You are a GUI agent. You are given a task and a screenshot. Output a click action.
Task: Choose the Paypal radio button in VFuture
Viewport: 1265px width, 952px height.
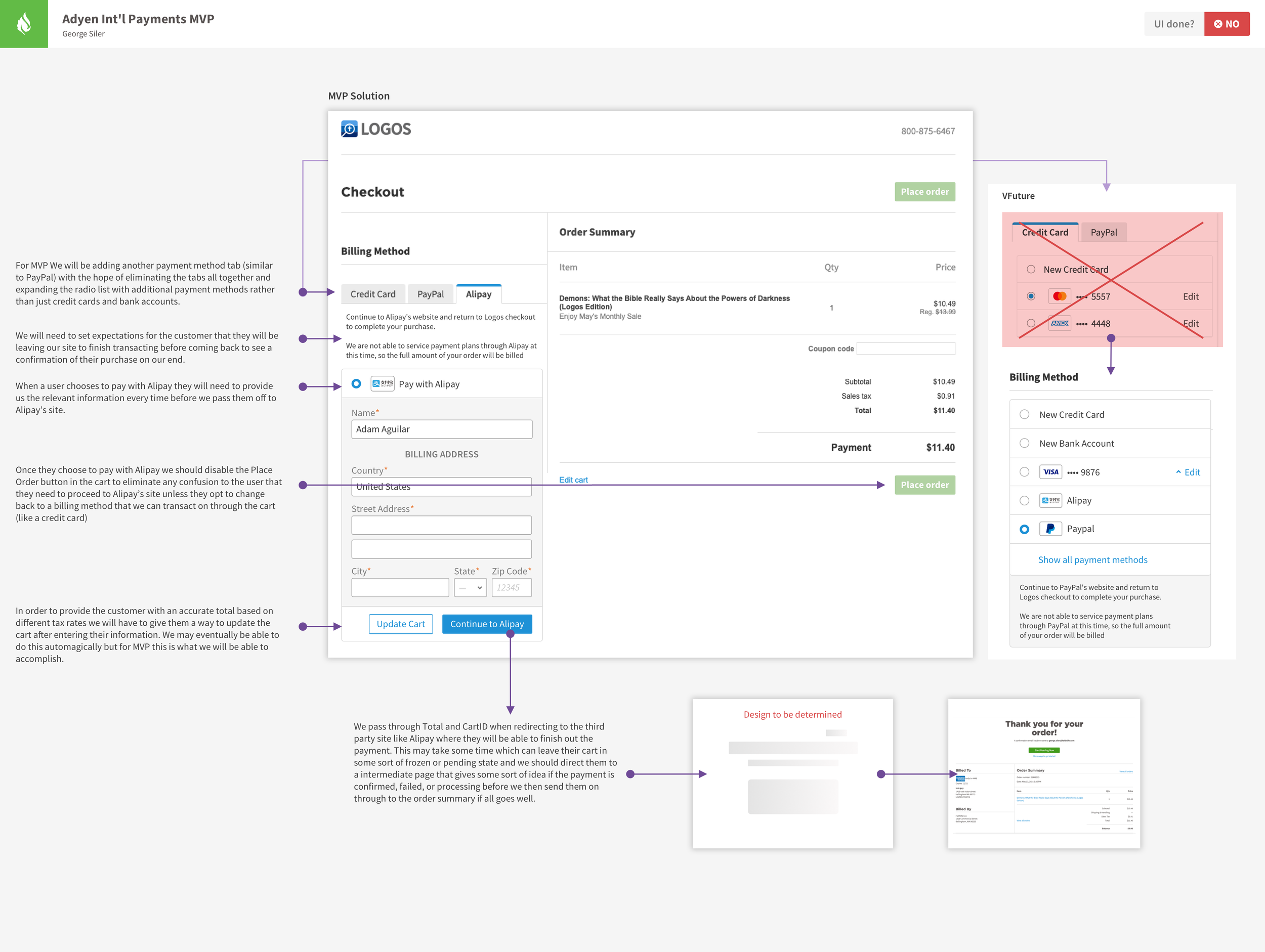pos(1024,529)
